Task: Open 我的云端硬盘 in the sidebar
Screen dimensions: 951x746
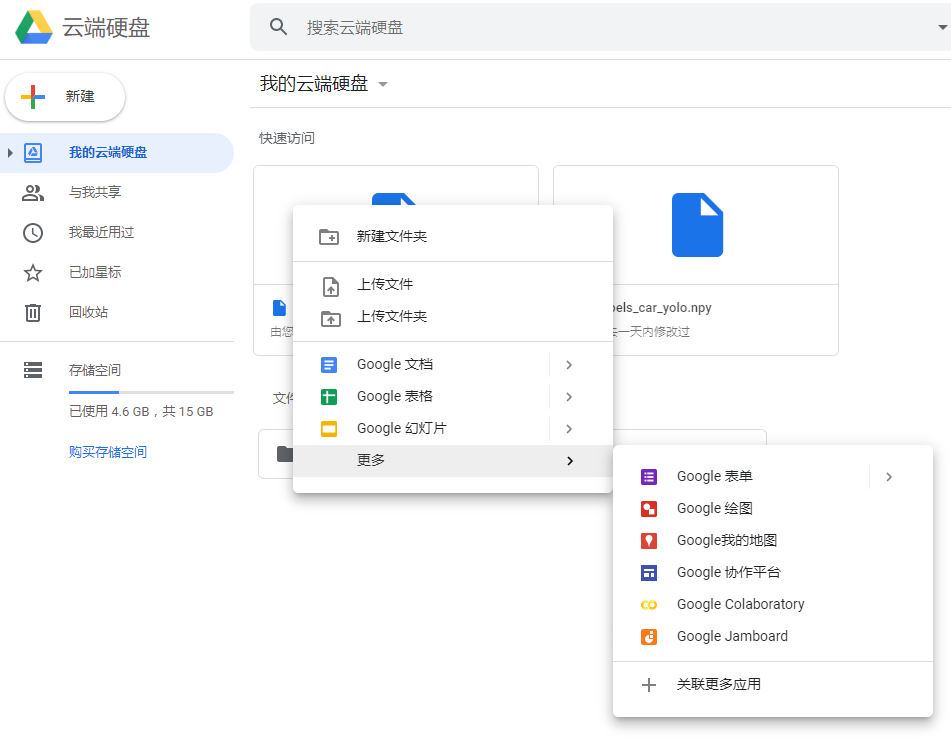Action: coord(116,153)
